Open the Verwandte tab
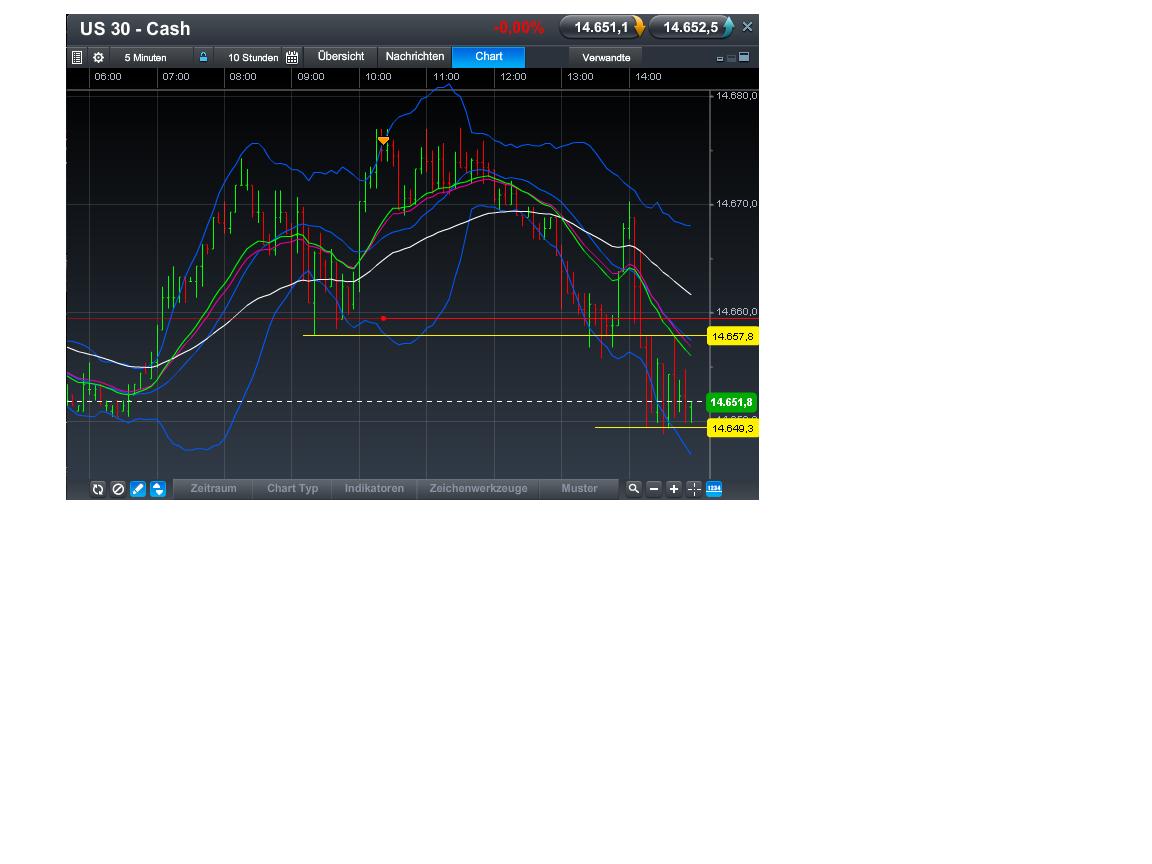This screenshot has height=864, width=1152. coord(606,57)
